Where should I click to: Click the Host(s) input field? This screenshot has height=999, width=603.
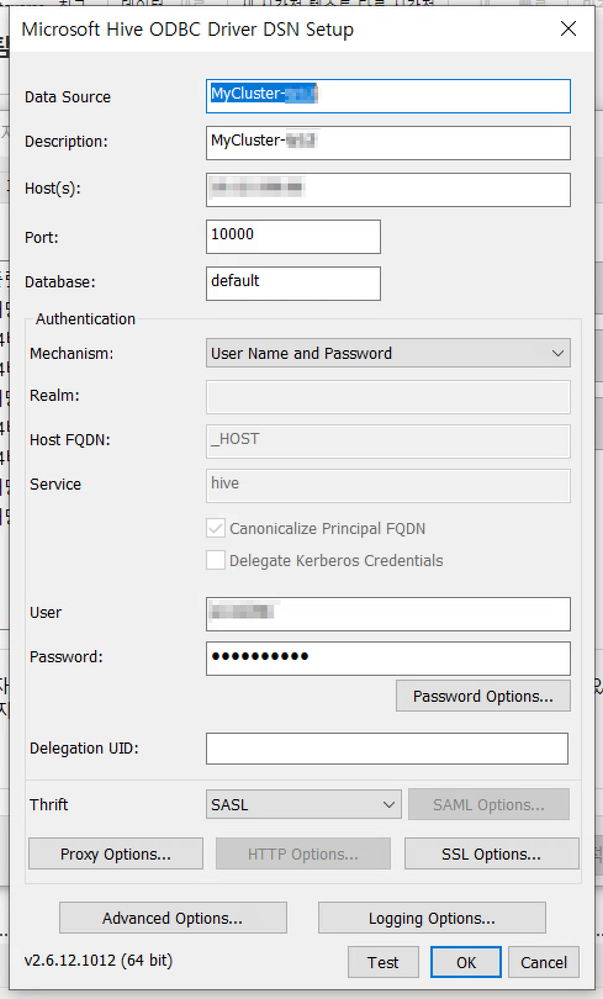click(x=388, y=190)
